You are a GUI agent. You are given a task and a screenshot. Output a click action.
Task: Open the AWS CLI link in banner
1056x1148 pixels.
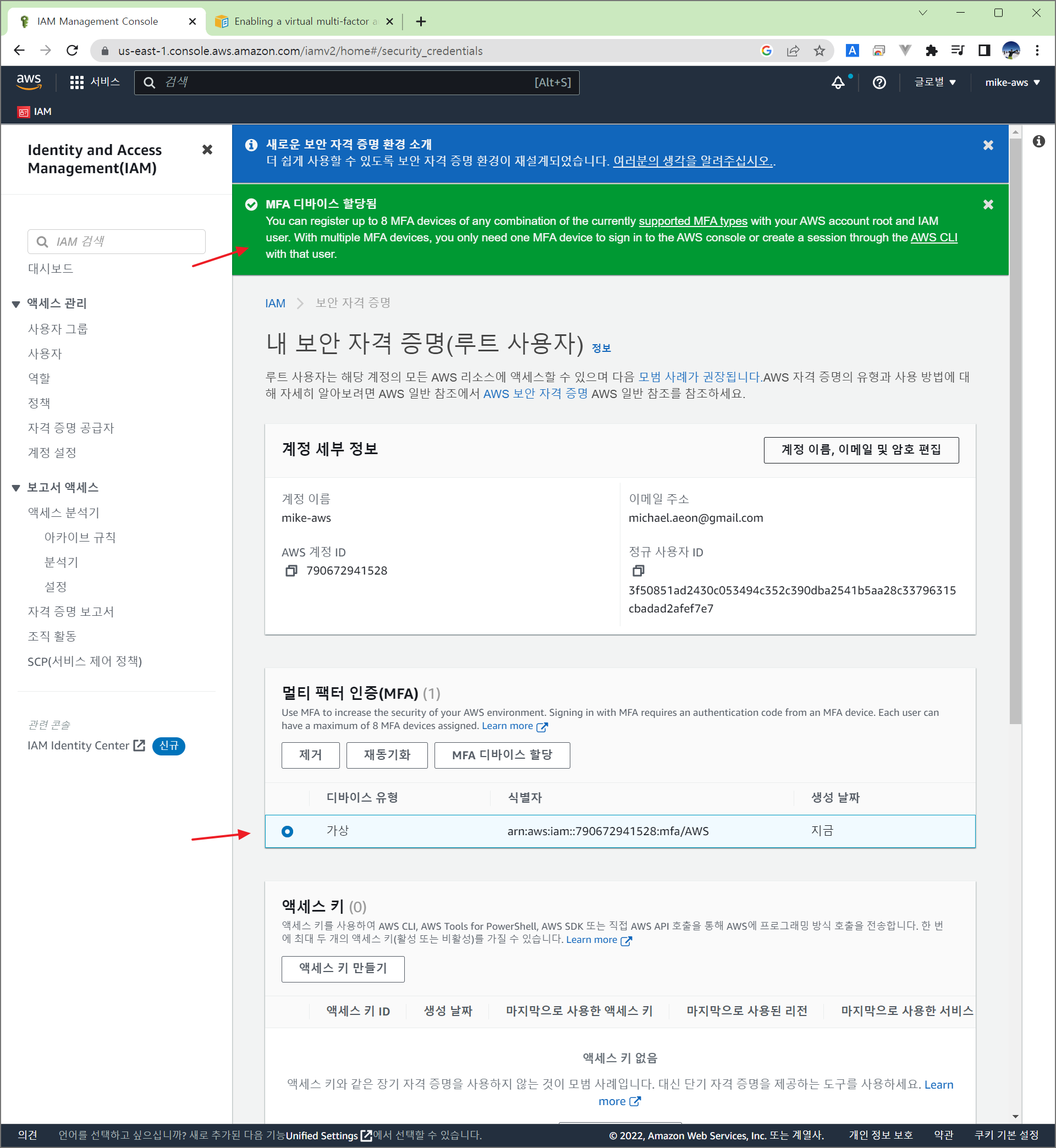tap(933, 238)
